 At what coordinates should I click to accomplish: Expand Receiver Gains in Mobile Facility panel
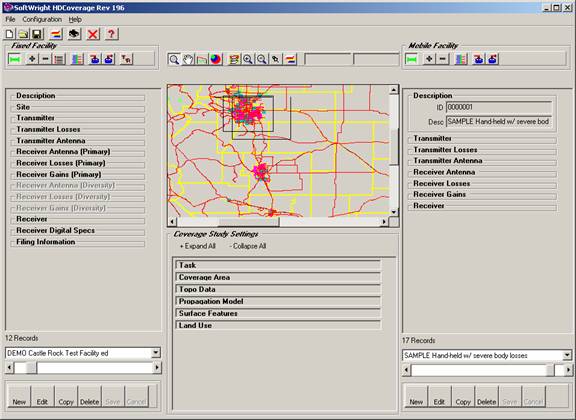482,195
